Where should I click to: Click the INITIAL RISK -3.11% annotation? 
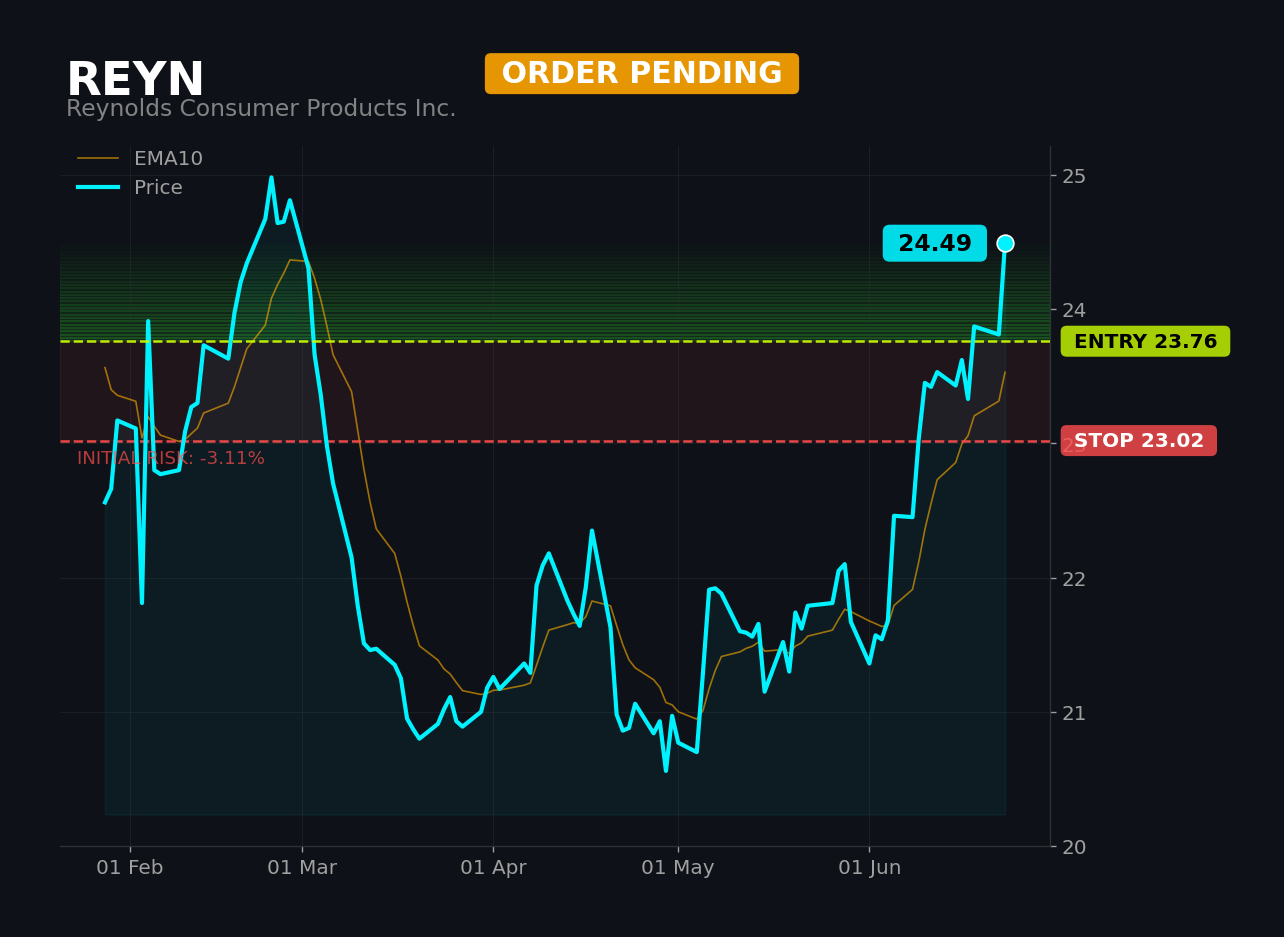[x=171, y=459]
